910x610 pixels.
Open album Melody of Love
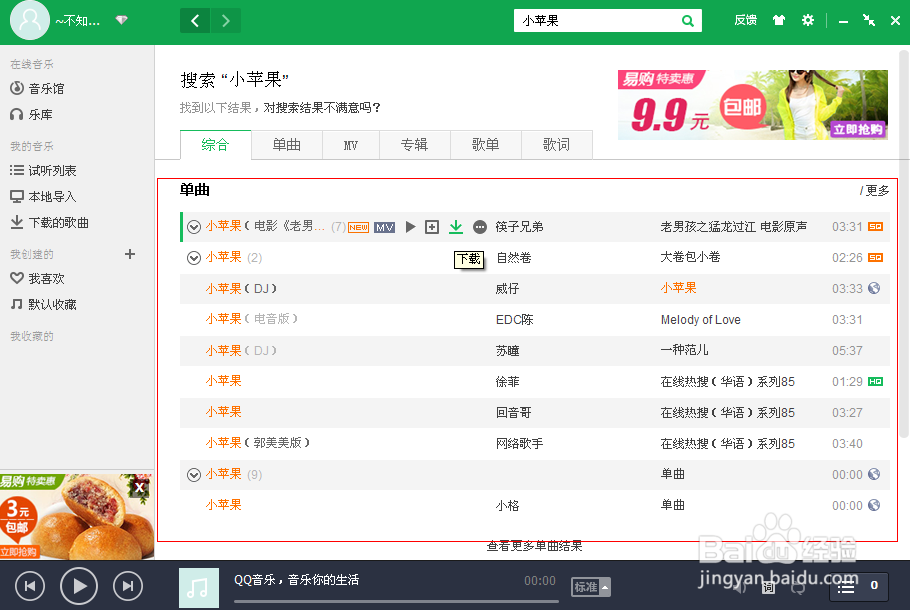click(700, 320)
